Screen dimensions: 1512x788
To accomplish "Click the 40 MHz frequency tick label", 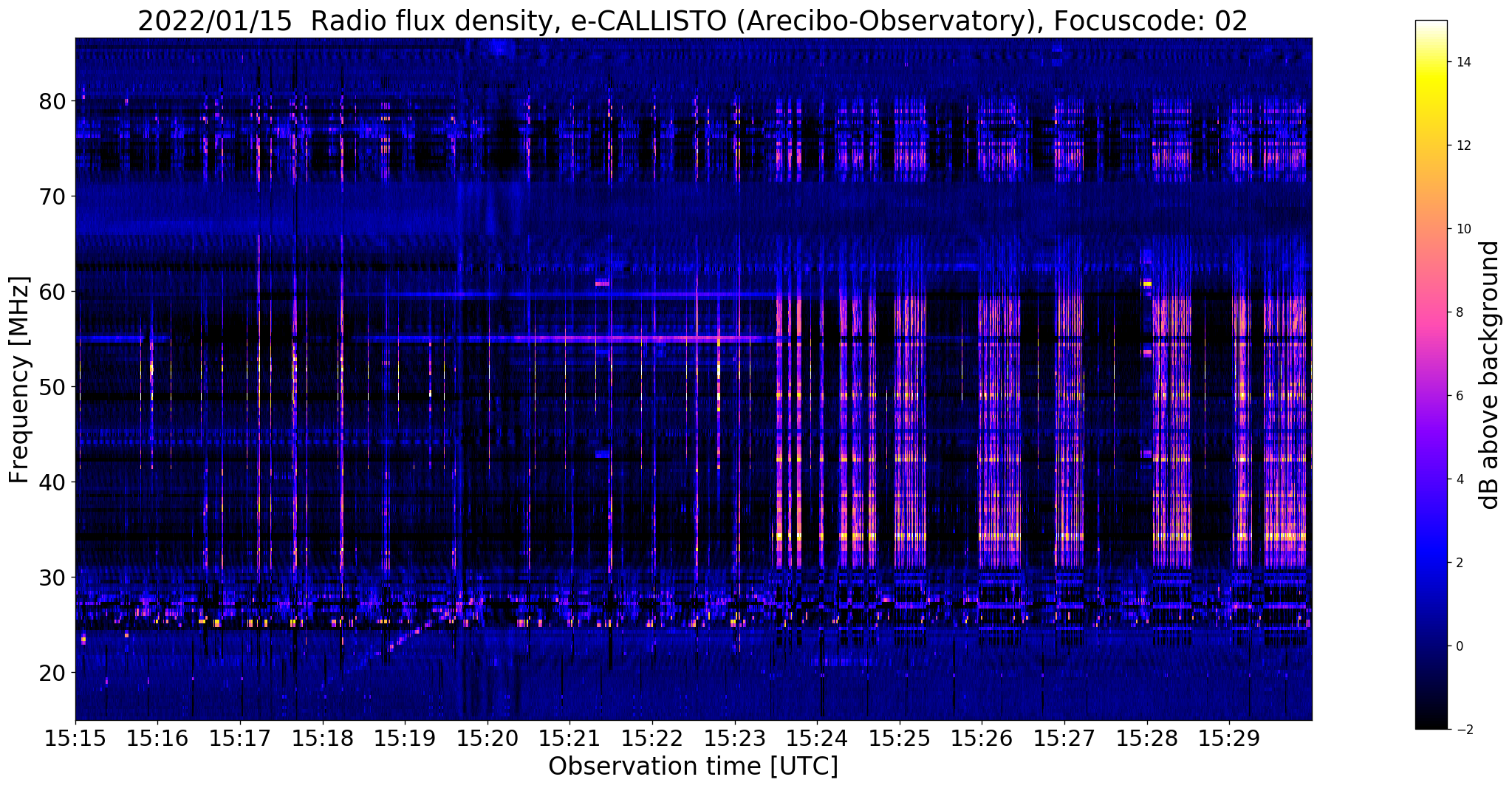I will point(52,482).
